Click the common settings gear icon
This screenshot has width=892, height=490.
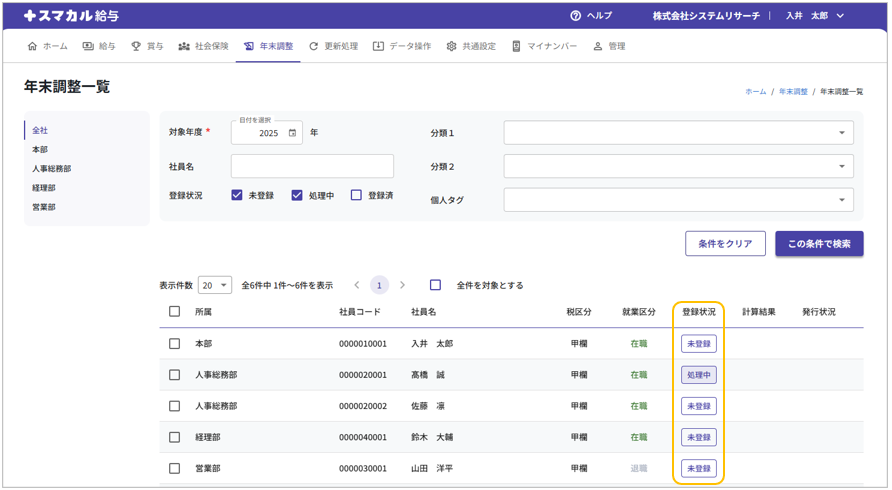pyautogui.click(x=451, y=46)
